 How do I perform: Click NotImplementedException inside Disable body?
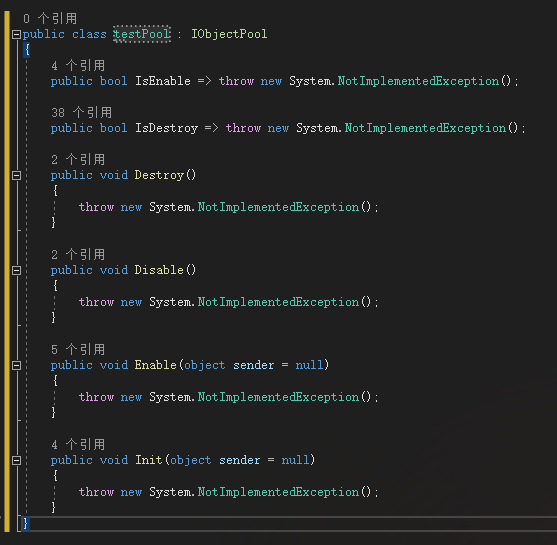278,302
